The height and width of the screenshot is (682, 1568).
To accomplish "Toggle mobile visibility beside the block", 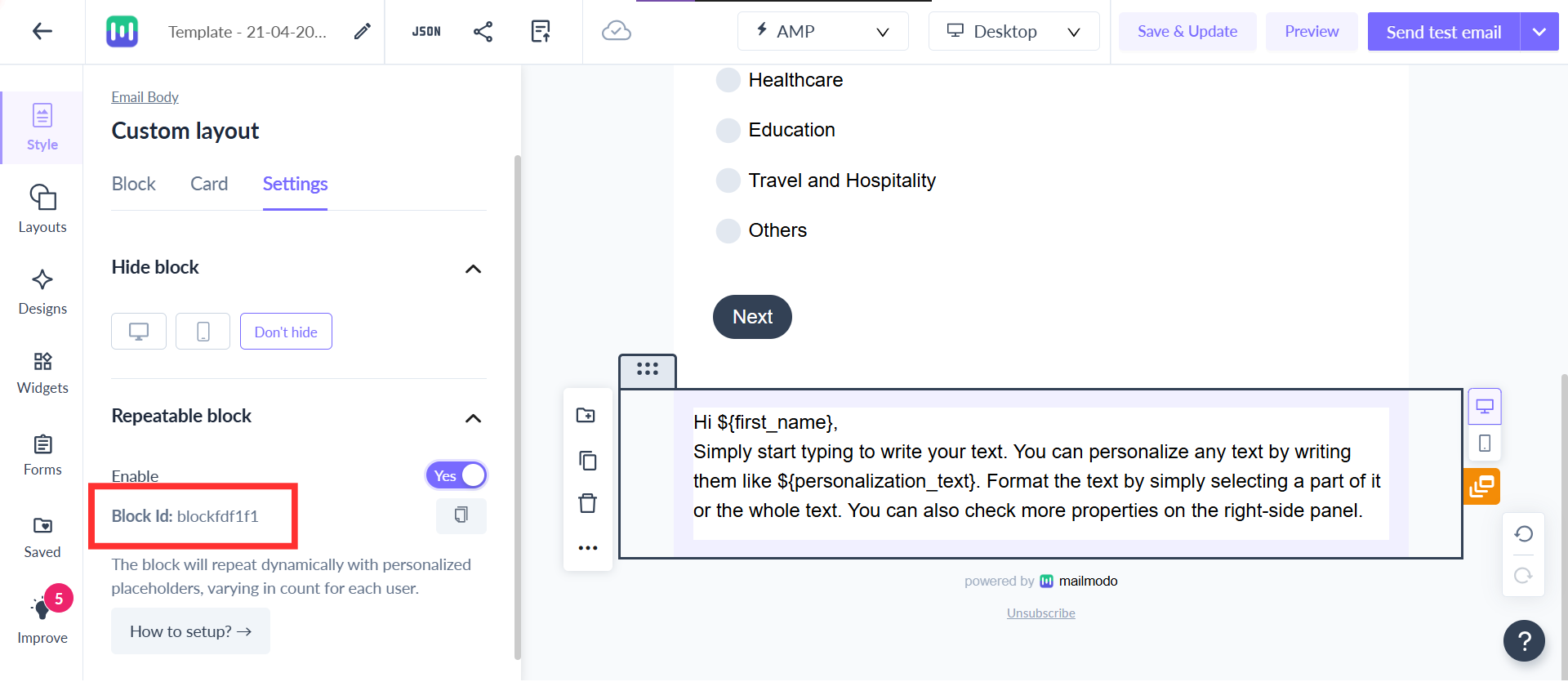I will (x=1485, y=444).
